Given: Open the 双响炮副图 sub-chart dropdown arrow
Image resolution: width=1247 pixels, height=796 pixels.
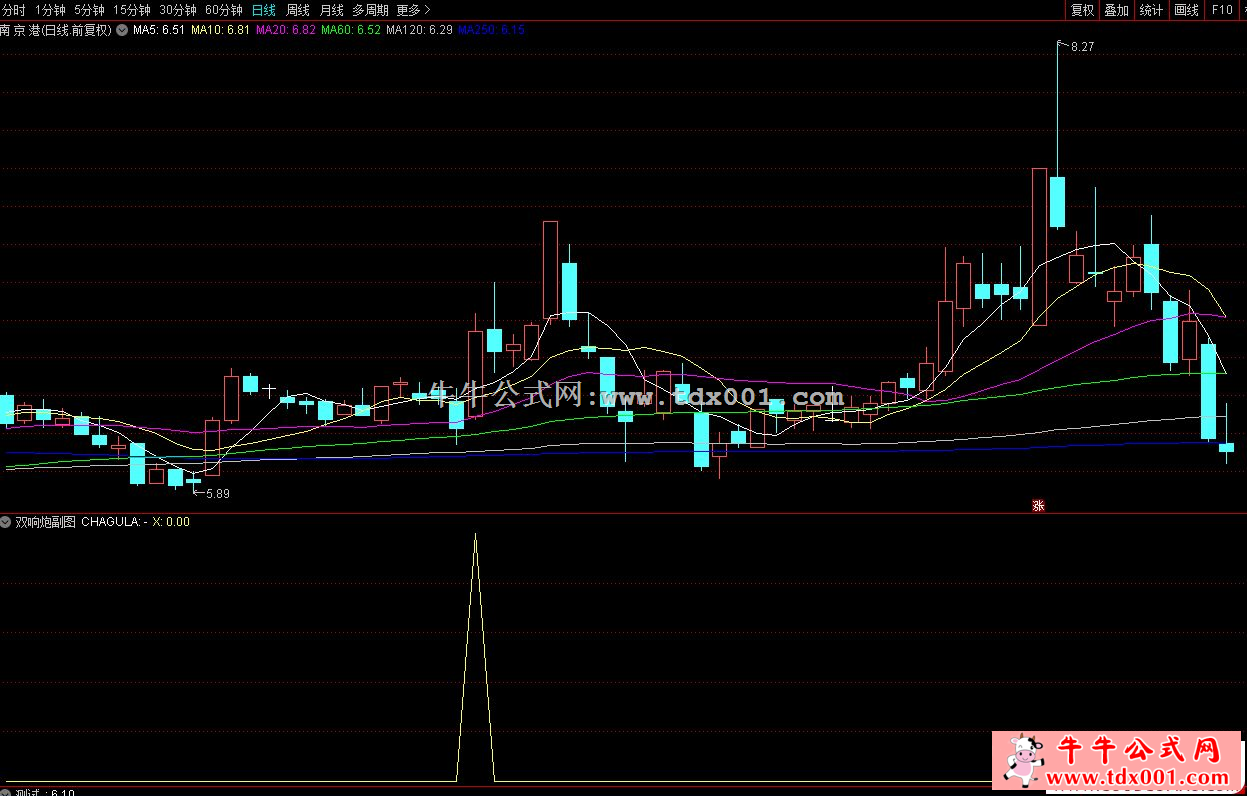Looking at the screenshot, I should pyautogui.click(x=7, y=522).
